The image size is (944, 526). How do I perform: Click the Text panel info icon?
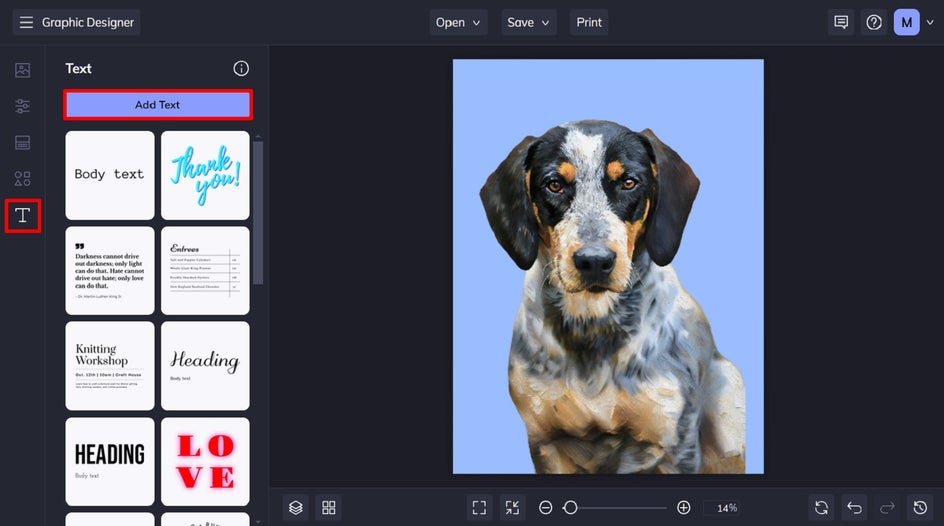[241, 69]
